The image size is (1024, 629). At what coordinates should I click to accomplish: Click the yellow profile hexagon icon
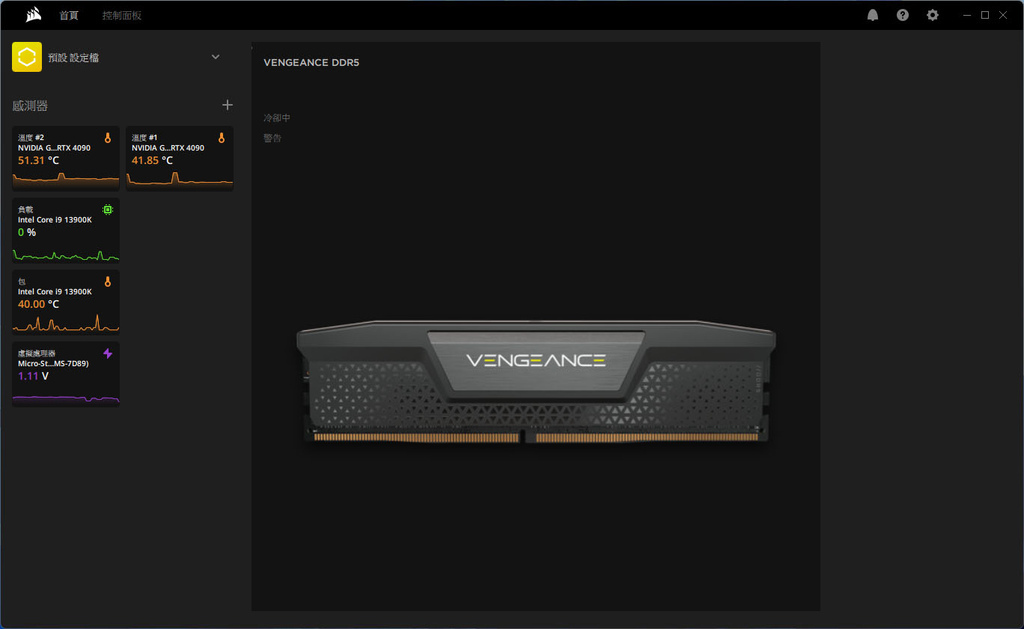coord(27,57)
